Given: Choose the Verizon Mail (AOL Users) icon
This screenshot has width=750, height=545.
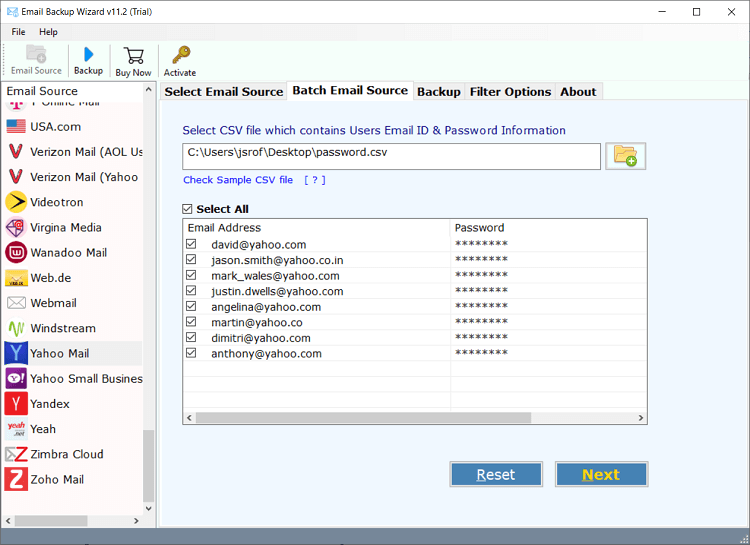Looking at the screenshot, I should [x=16, y=152].
